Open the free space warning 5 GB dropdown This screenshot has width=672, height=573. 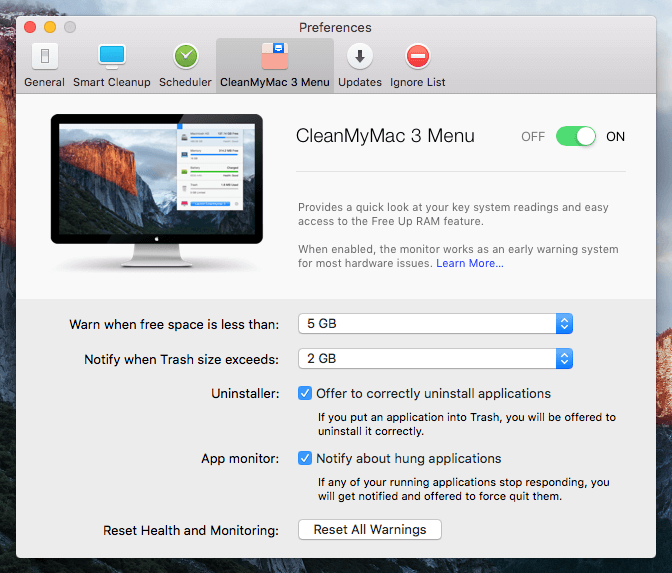[435, 324]
